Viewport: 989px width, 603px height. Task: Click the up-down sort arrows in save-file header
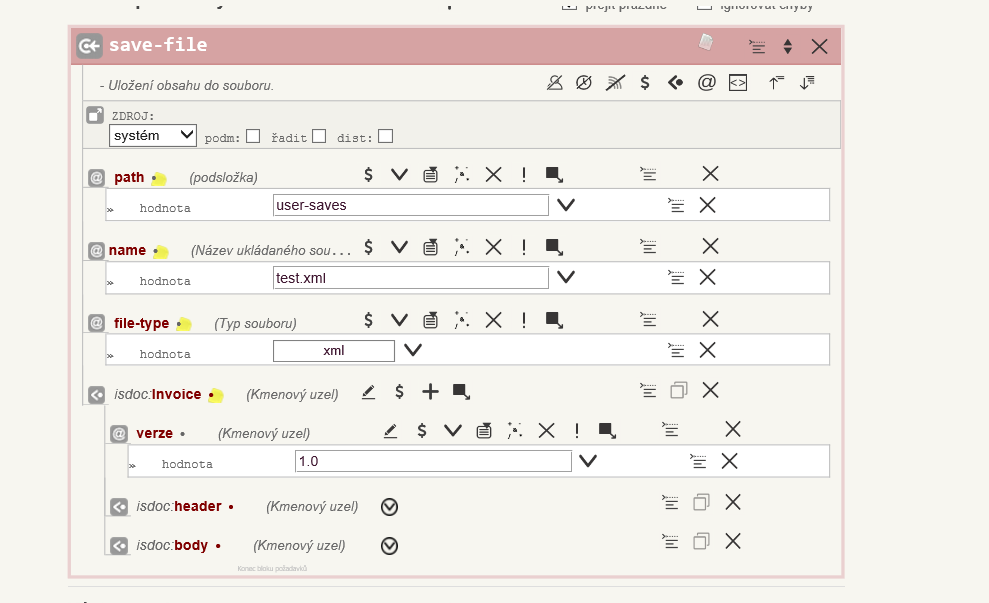coord(787,46)
